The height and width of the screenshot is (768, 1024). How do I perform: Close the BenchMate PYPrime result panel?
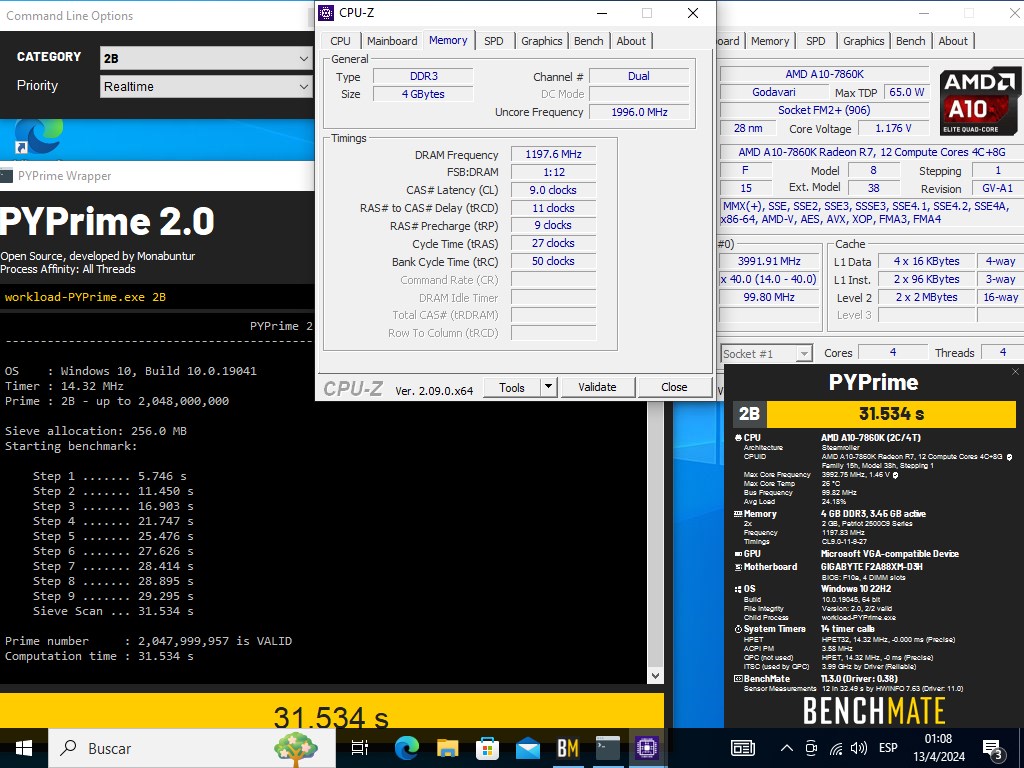pos(1015,372)
